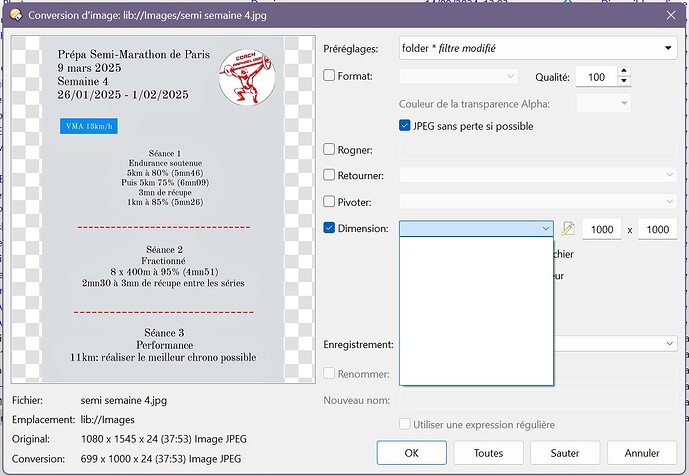Click the height field after the x

pyautogui.click(x=657, y=229)
